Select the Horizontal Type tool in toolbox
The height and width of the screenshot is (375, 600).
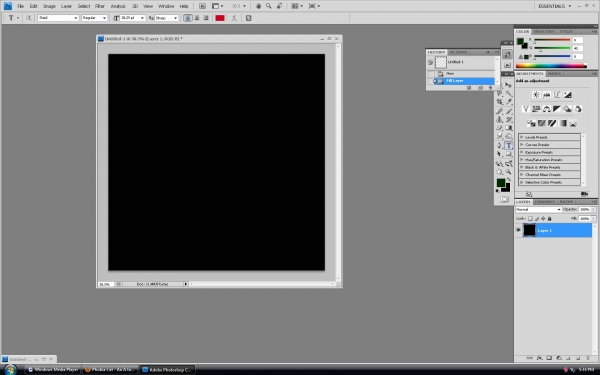(509, 145)
